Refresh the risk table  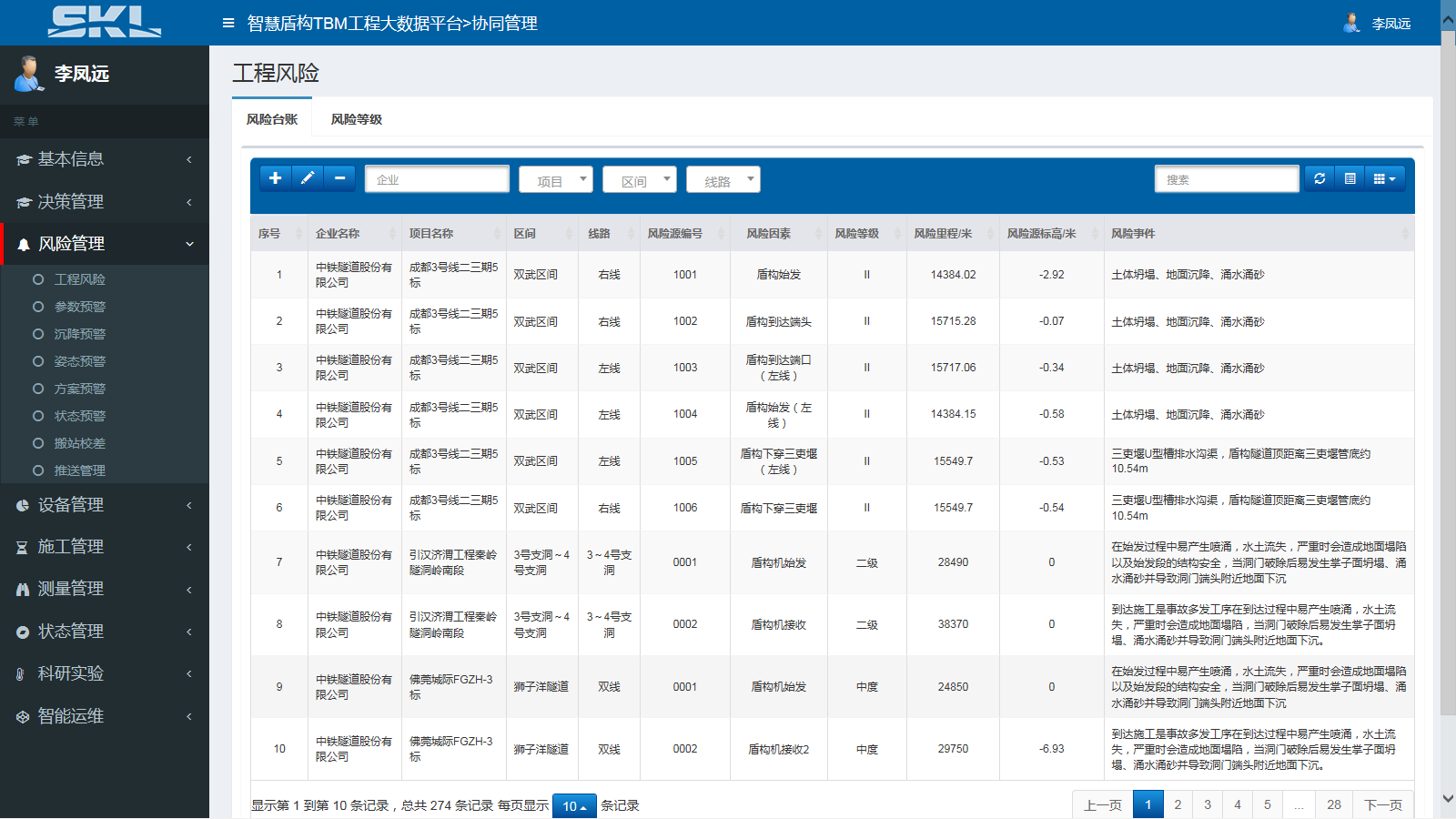click(1319, 178)
